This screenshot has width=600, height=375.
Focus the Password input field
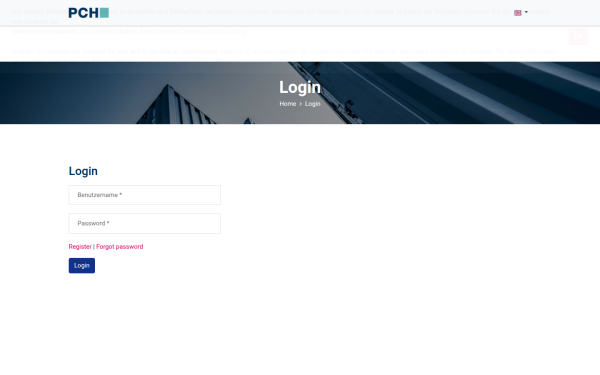pyautogui.click(x=145, y=223)
